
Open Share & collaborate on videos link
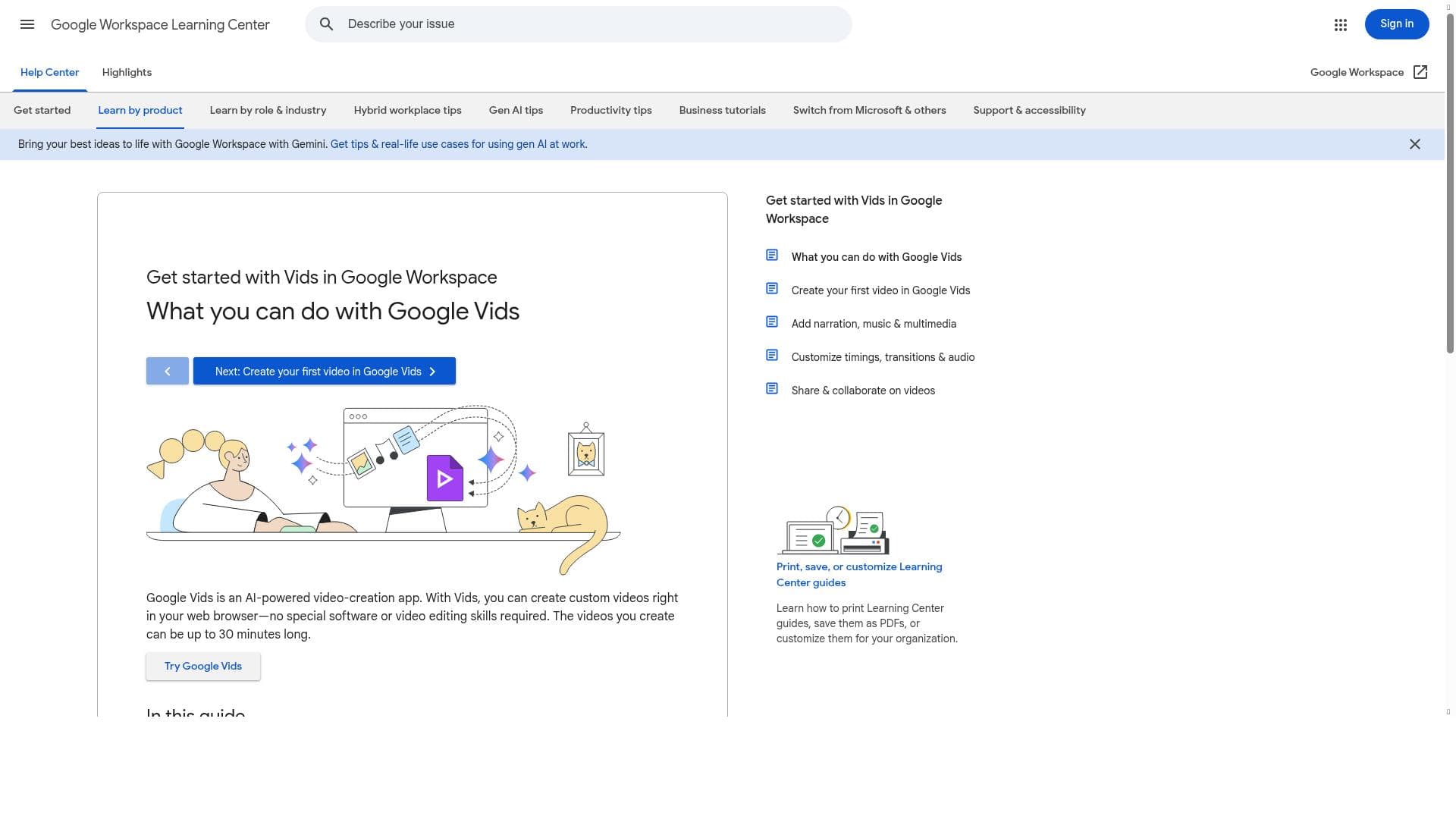click(863, 391)
